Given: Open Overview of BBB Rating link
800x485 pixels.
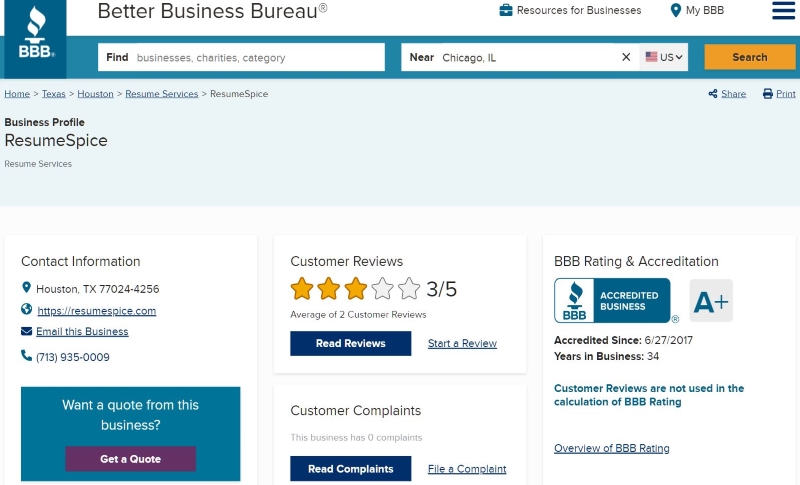Looking at the screenshot, I should coord(612,448).
